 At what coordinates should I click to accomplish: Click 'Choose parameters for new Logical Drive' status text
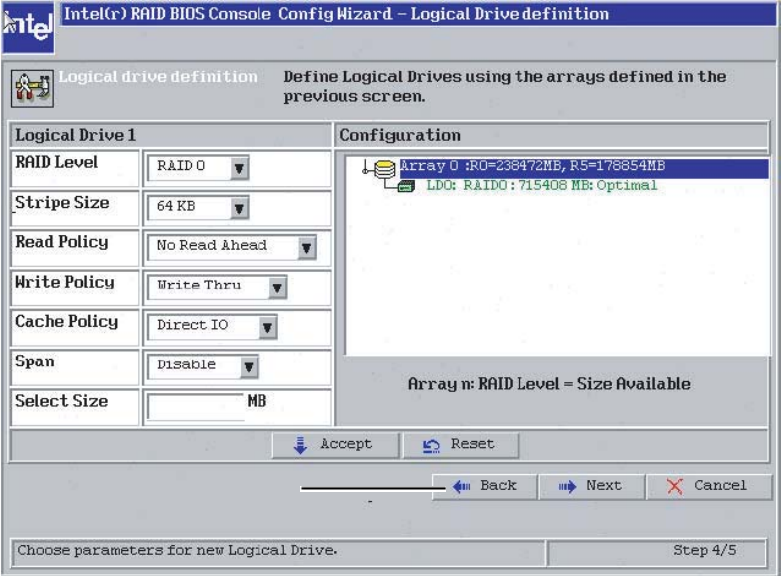(x=177, y=551)
